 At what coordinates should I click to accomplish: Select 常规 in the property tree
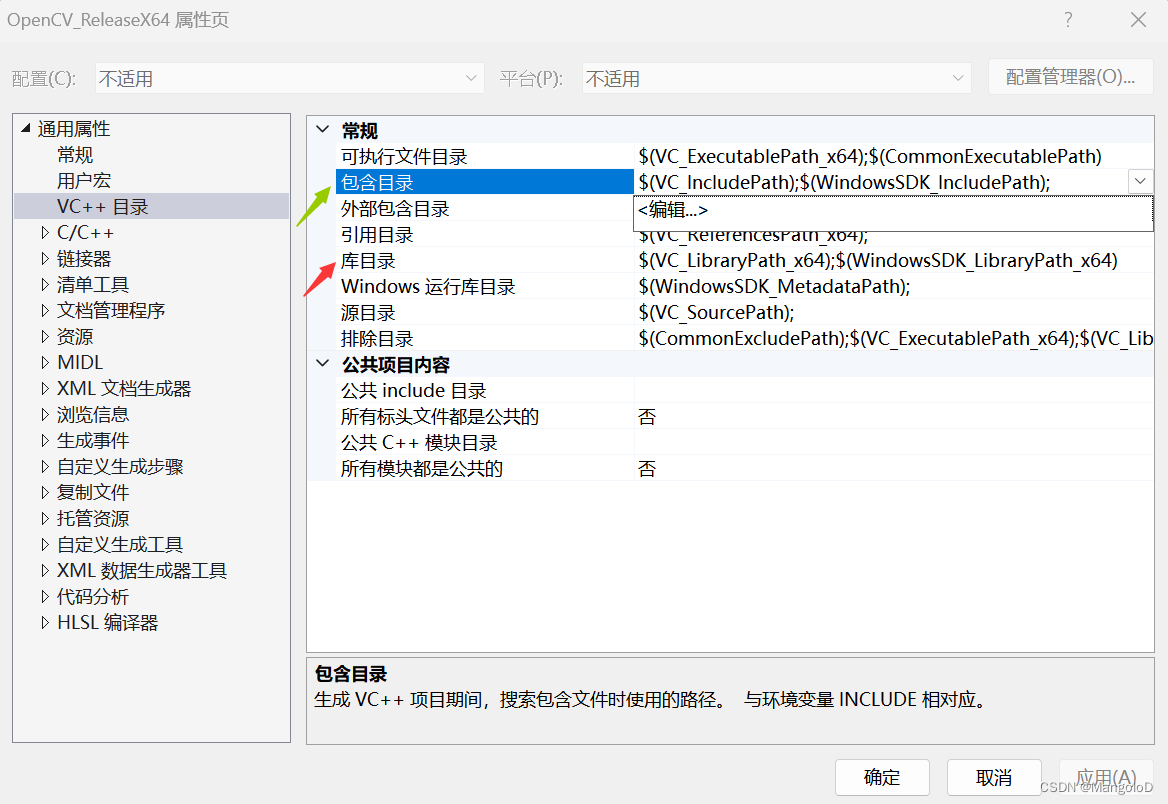point(74,155)
